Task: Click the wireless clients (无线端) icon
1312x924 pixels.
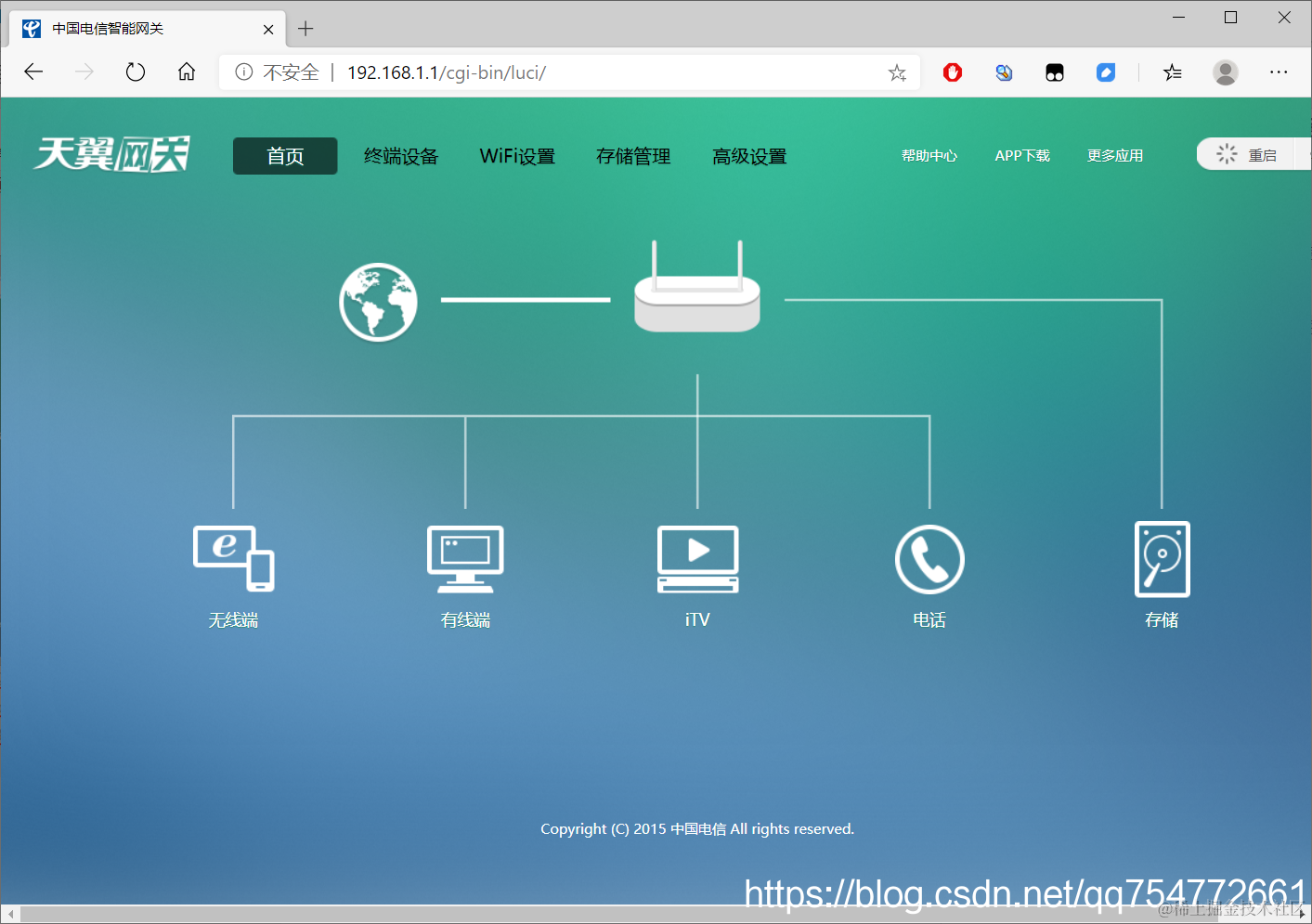Action: (x=233, y=559)
